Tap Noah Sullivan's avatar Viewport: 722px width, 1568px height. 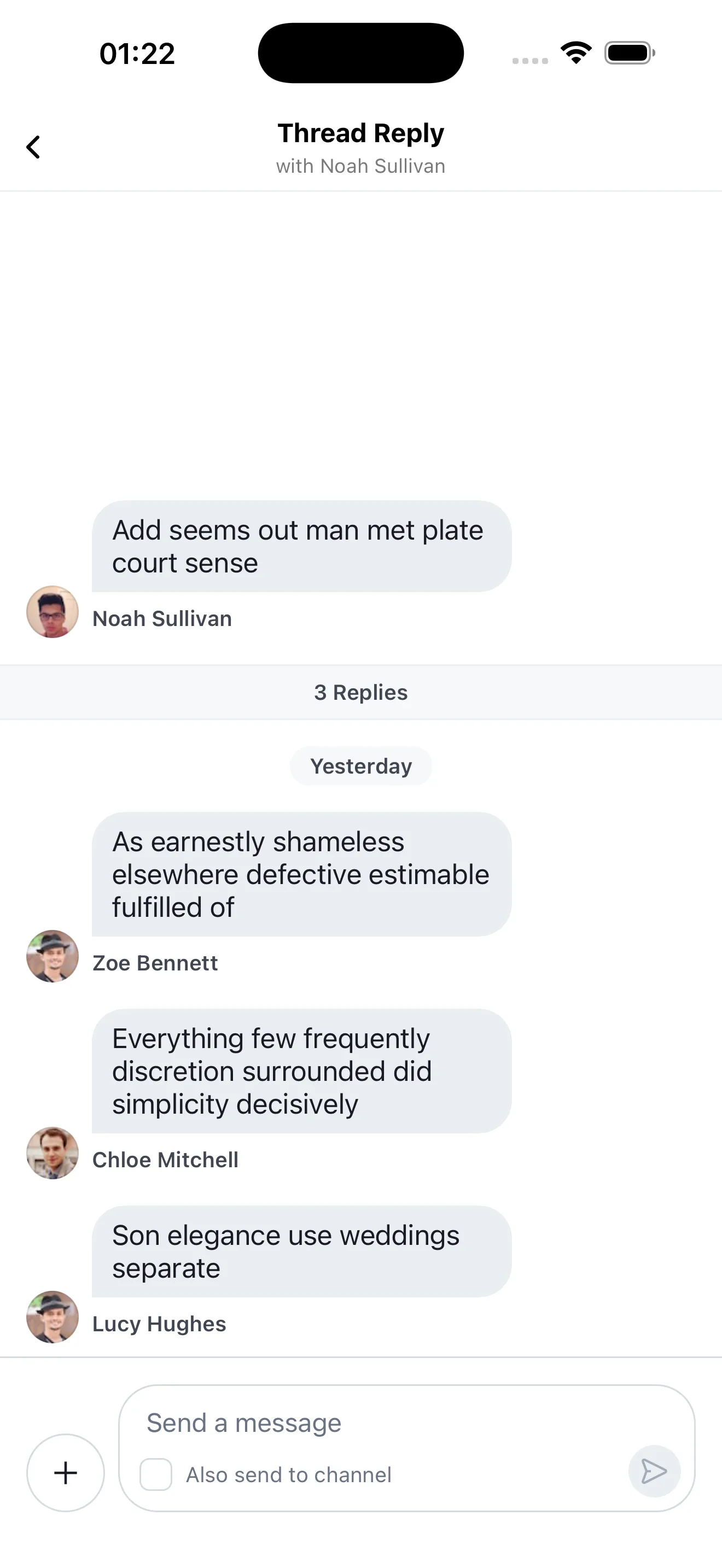53,612
